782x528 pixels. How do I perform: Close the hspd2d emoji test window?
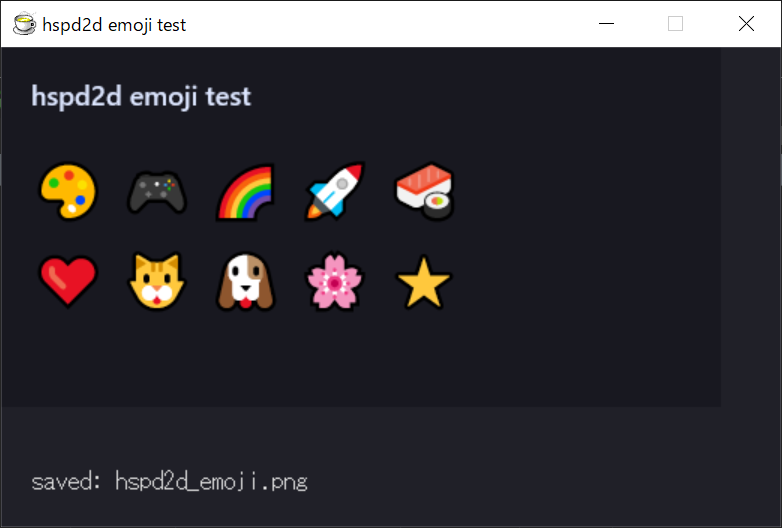tap(746, 24)
